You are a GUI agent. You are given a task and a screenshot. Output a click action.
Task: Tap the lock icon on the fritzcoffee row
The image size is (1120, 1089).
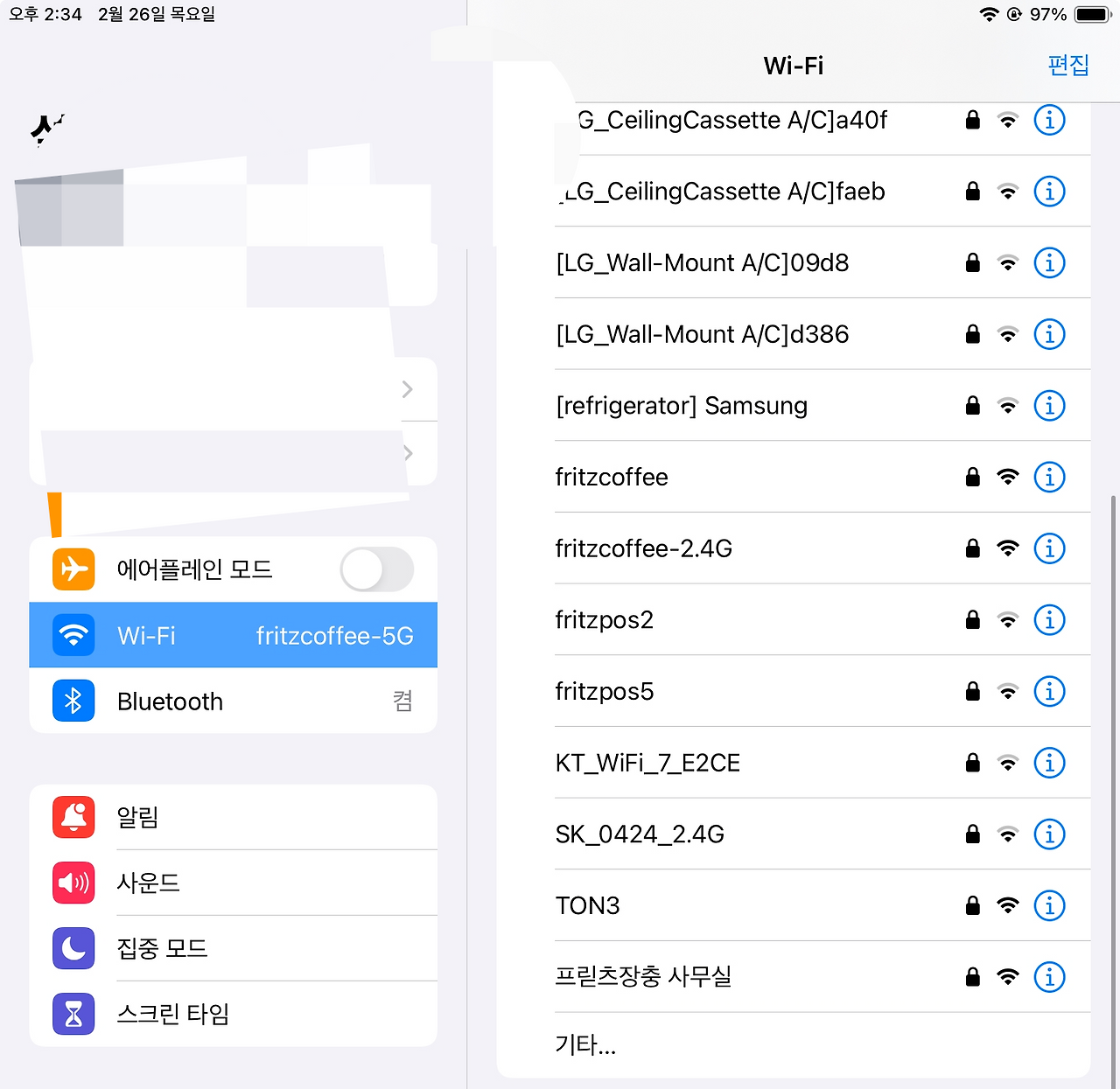(972, 477)
